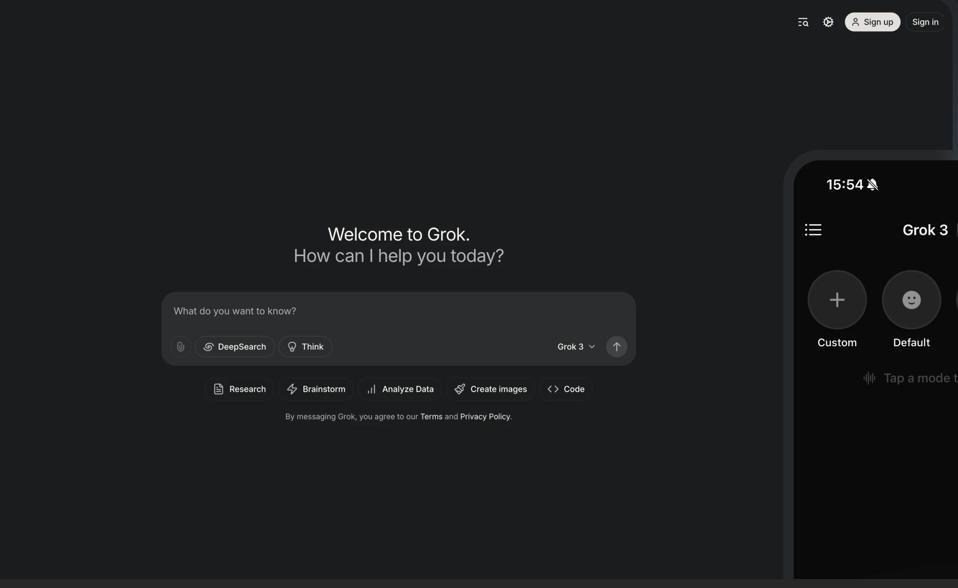Click the 15:54 clock on phone
Image resolution: width=958 pixels, height=588 pixels.
click(x=844, y=185)
